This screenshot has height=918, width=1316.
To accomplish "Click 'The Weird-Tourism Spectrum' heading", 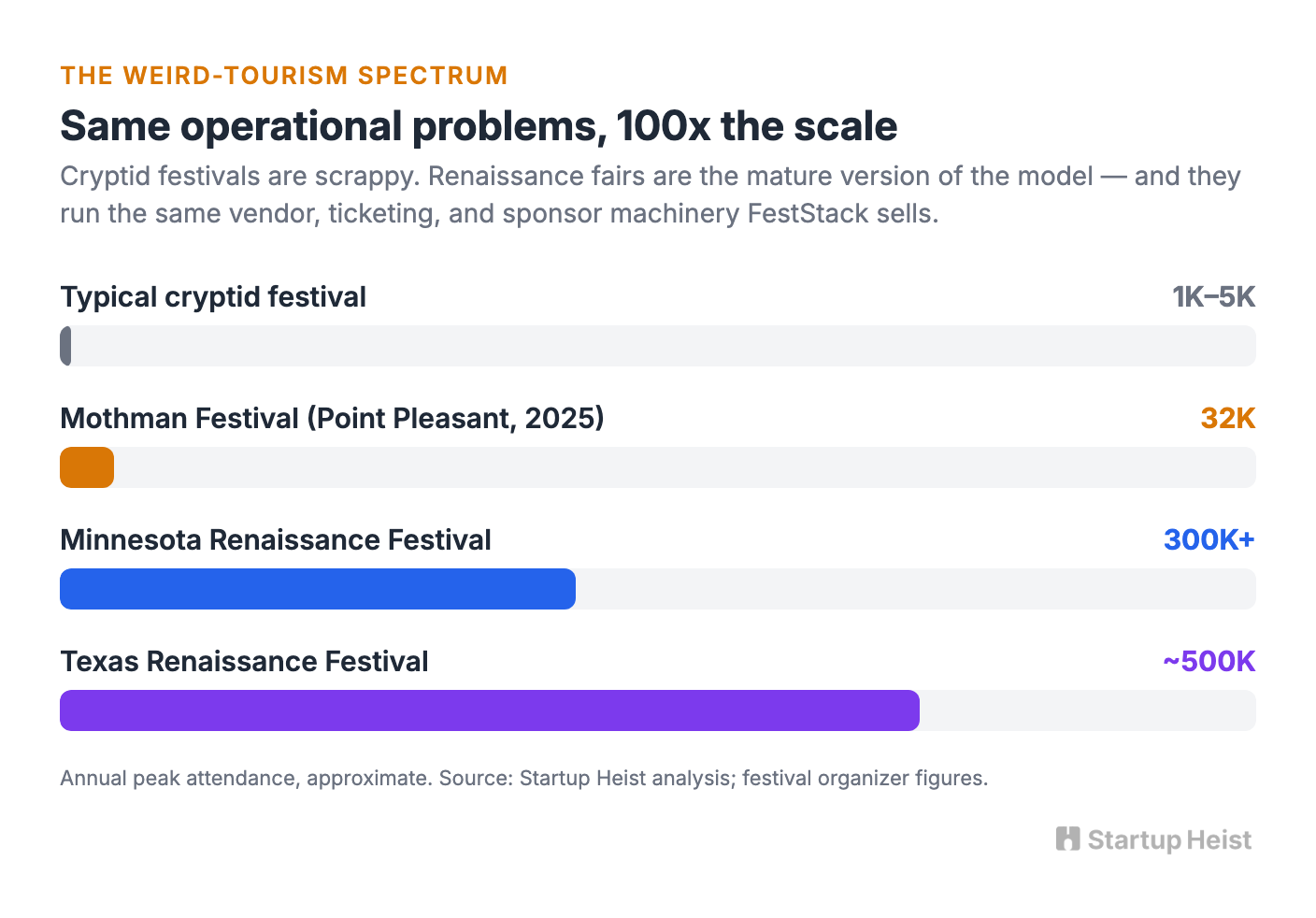I will (284, 76).
